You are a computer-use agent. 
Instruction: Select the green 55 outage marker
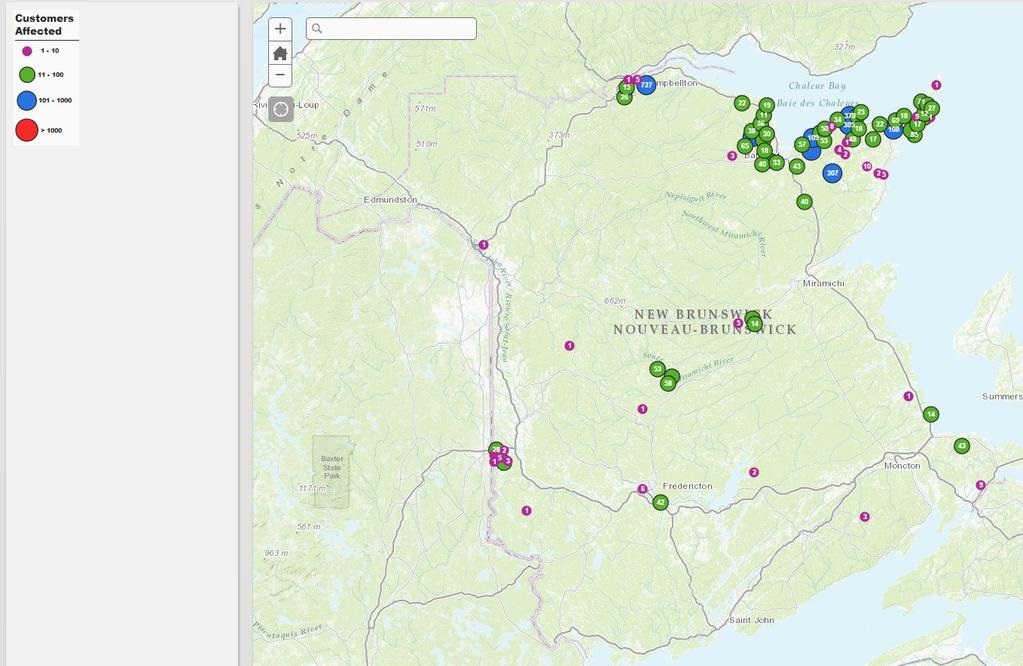coord(825,140)
